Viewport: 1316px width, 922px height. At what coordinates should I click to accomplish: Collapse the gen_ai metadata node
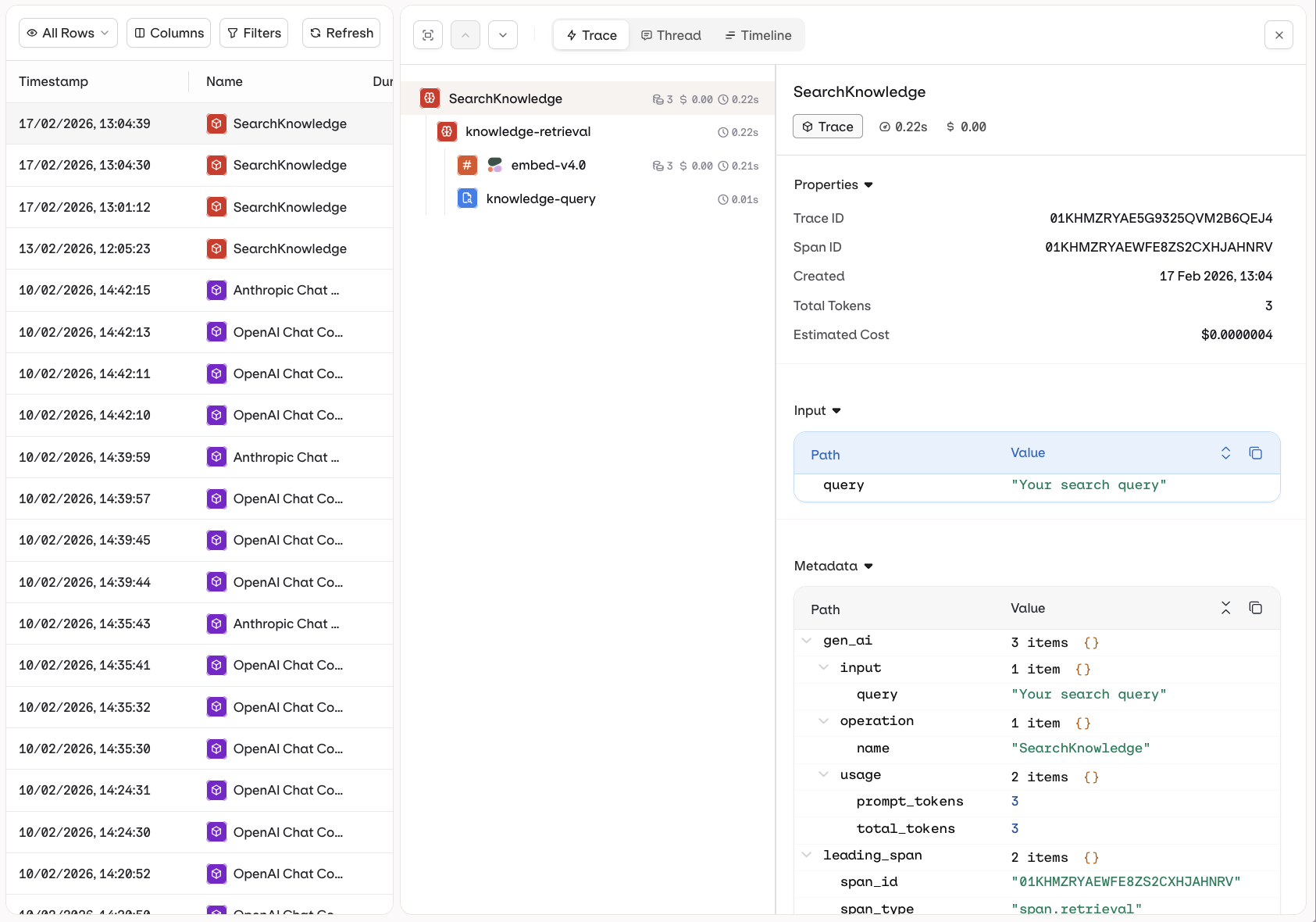(807, 641)
